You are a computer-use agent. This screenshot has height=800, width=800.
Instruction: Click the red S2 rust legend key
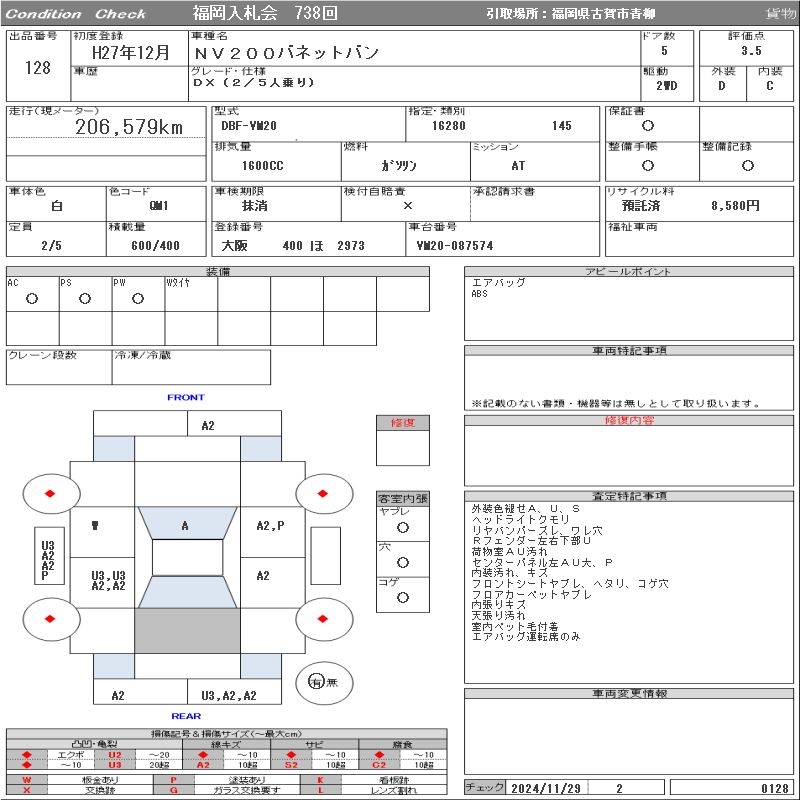click(291, 764)
